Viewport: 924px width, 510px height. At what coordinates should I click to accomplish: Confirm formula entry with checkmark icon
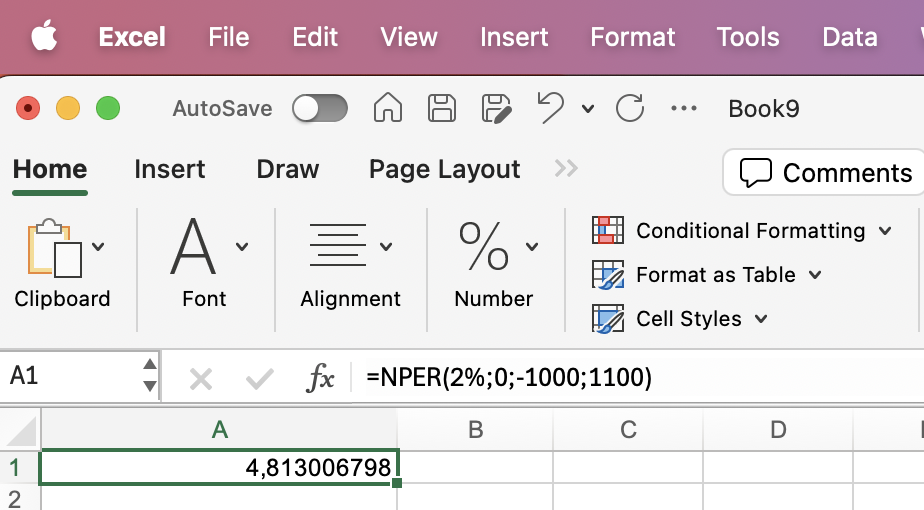(x=260, y=379)
